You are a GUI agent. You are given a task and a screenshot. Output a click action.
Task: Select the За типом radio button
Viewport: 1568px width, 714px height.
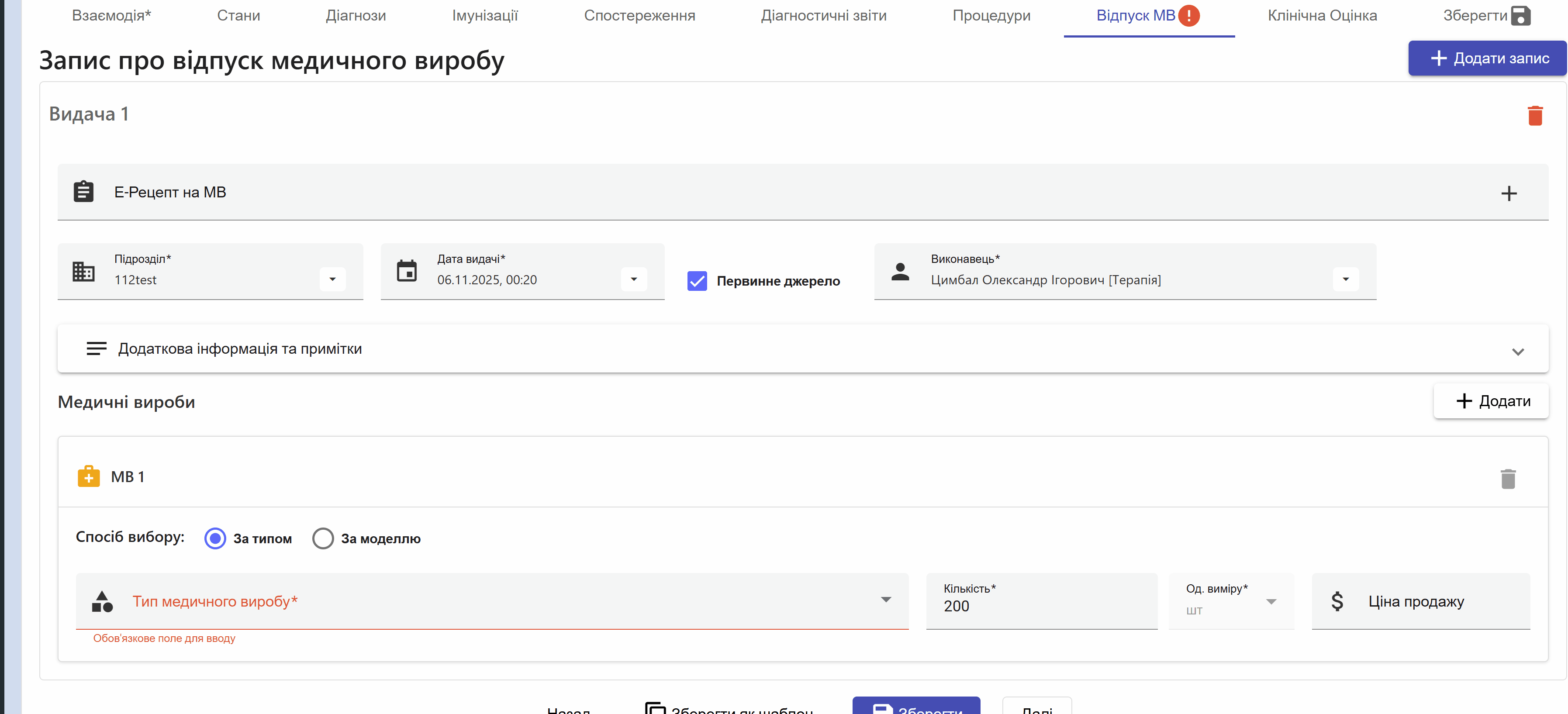(215, 538)
